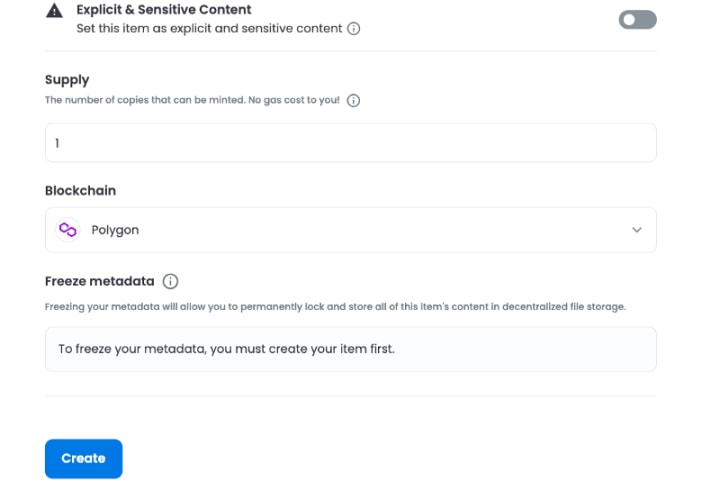
Task: Click the freezing metadata explanation text
Action: [335, 306]
